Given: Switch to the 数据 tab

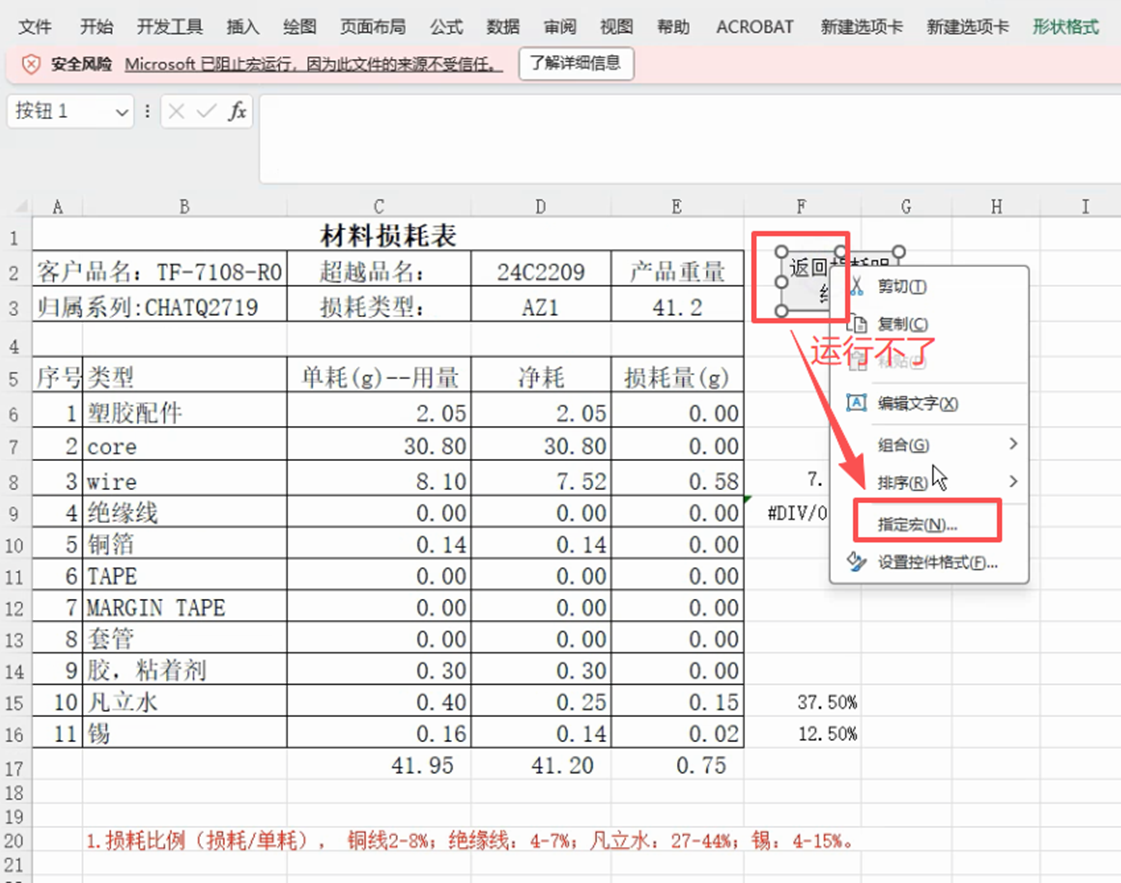Looking at the screenshot, I should [x=503, y=27].
